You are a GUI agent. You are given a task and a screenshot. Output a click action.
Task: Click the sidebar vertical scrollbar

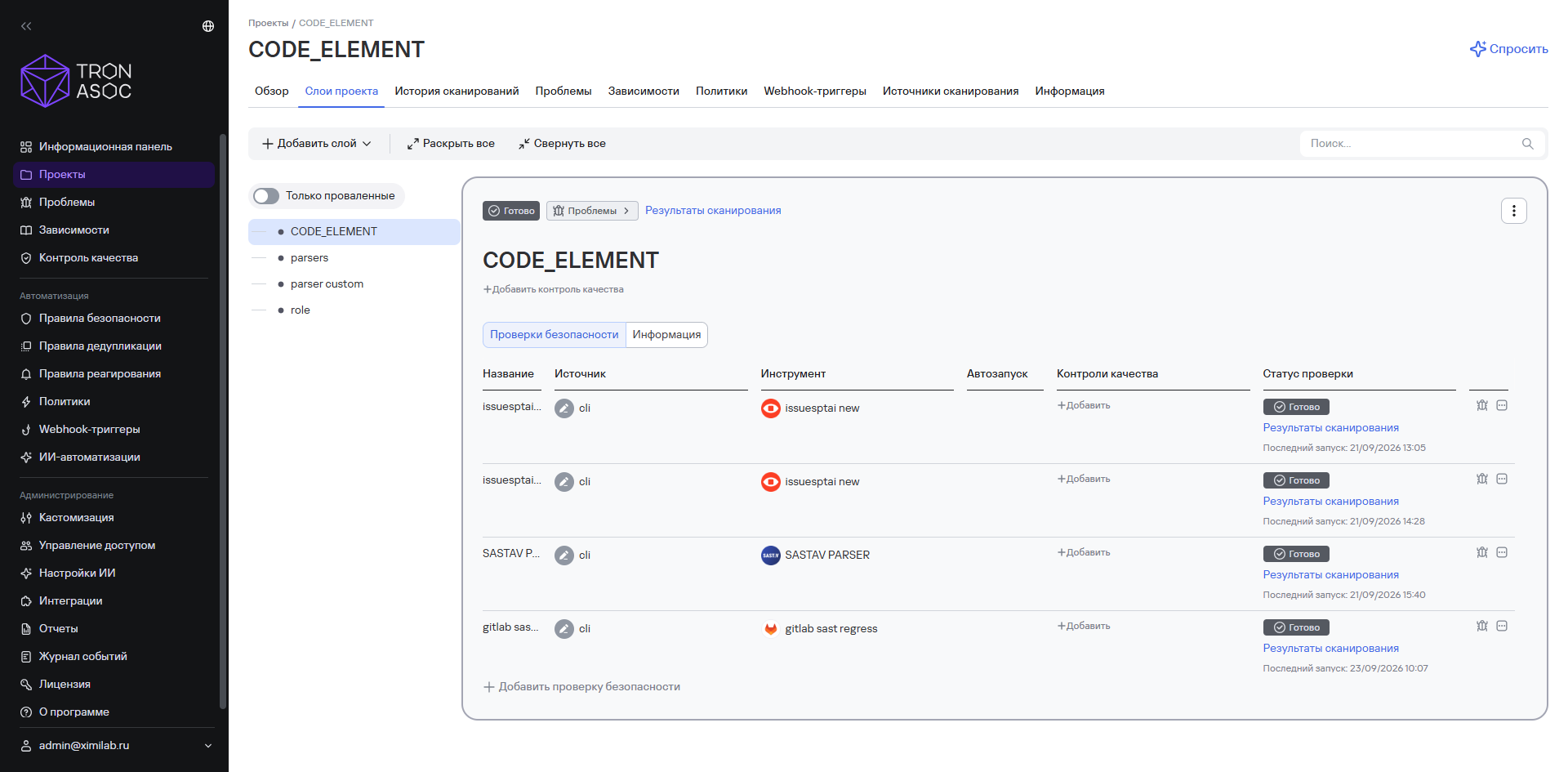tap(223, 421)
